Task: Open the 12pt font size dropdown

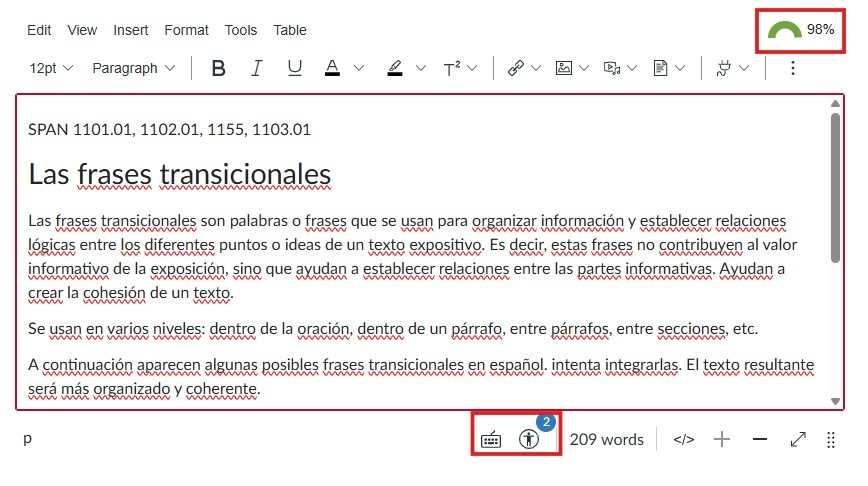Action: pyautogui.click(x=51, y=68)
